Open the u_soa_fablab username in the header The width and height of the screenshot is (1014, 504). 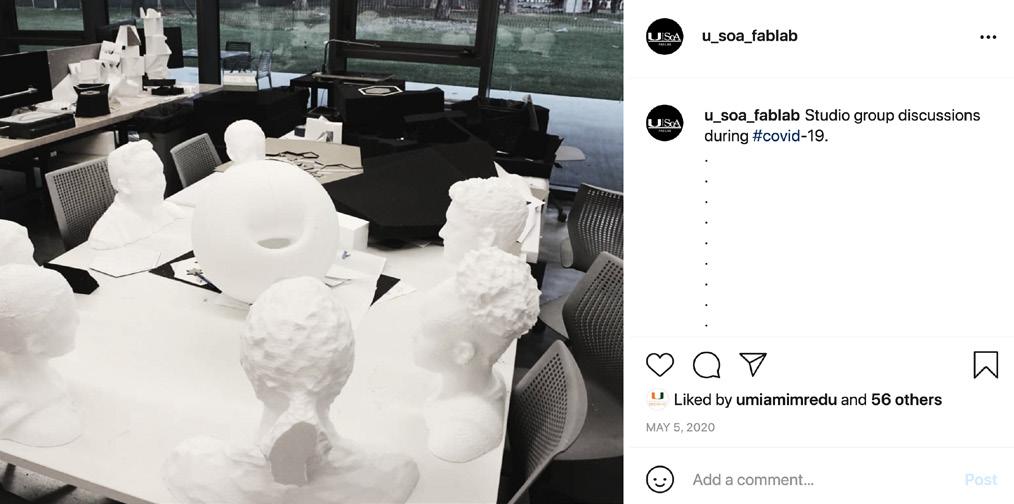point(750,36)
